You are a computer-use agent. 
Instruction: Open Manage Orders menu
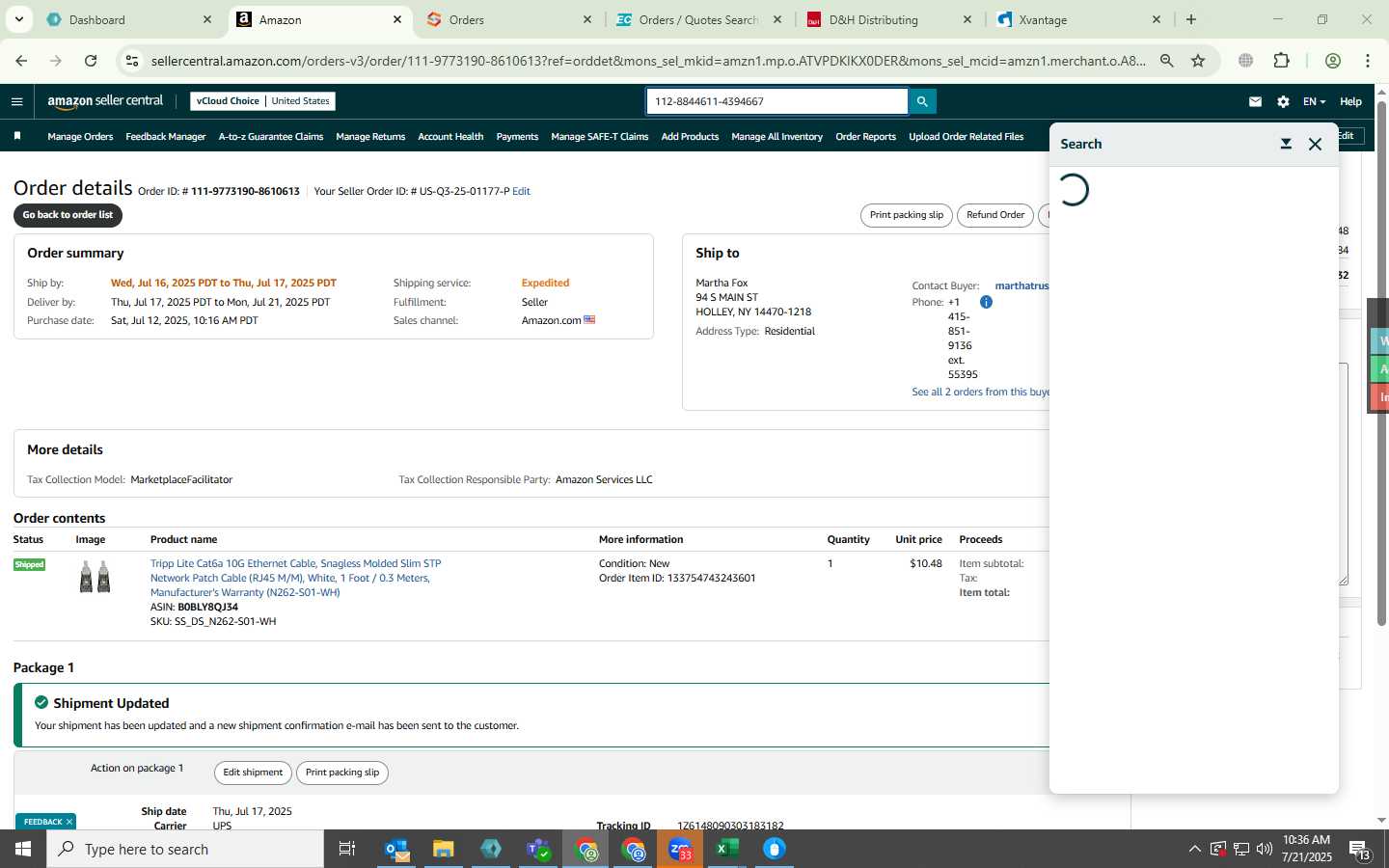[80, 137]
